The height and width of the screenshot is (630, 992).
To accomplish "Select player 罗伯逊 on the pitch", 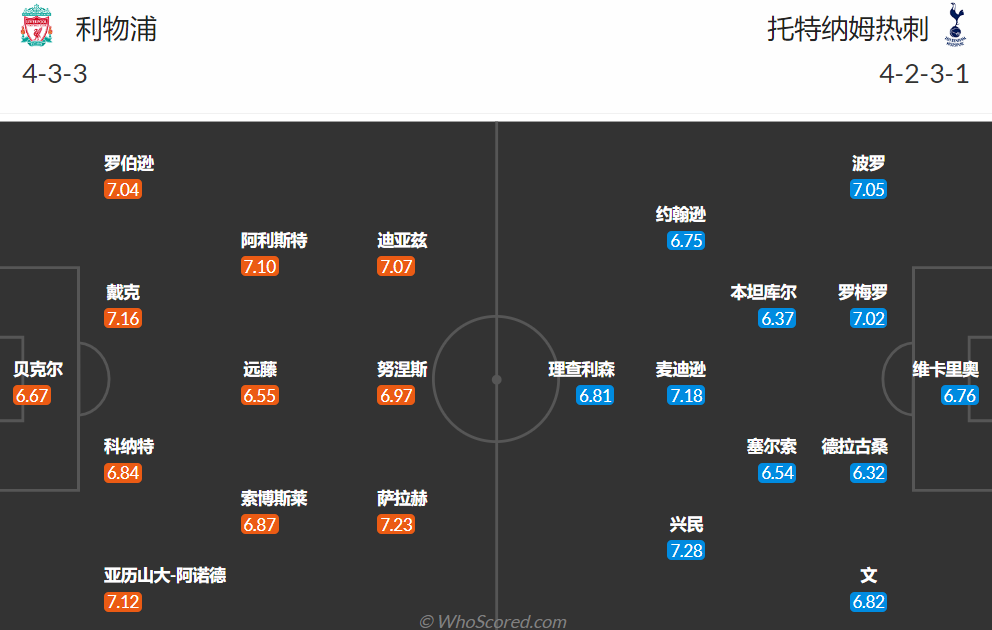I will (x=129, y=163).
